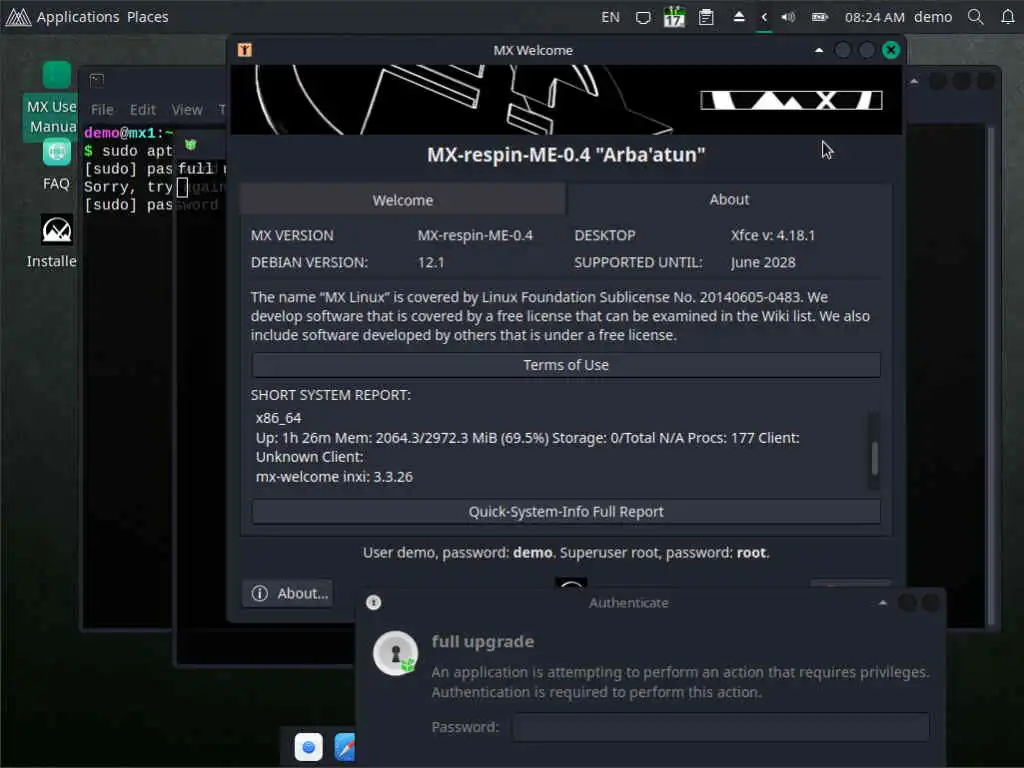Click 'mx-welcome inxi: 3.3.26' line
The image size is (1024, 768).
pyautogui.click(x=334, y=477)
